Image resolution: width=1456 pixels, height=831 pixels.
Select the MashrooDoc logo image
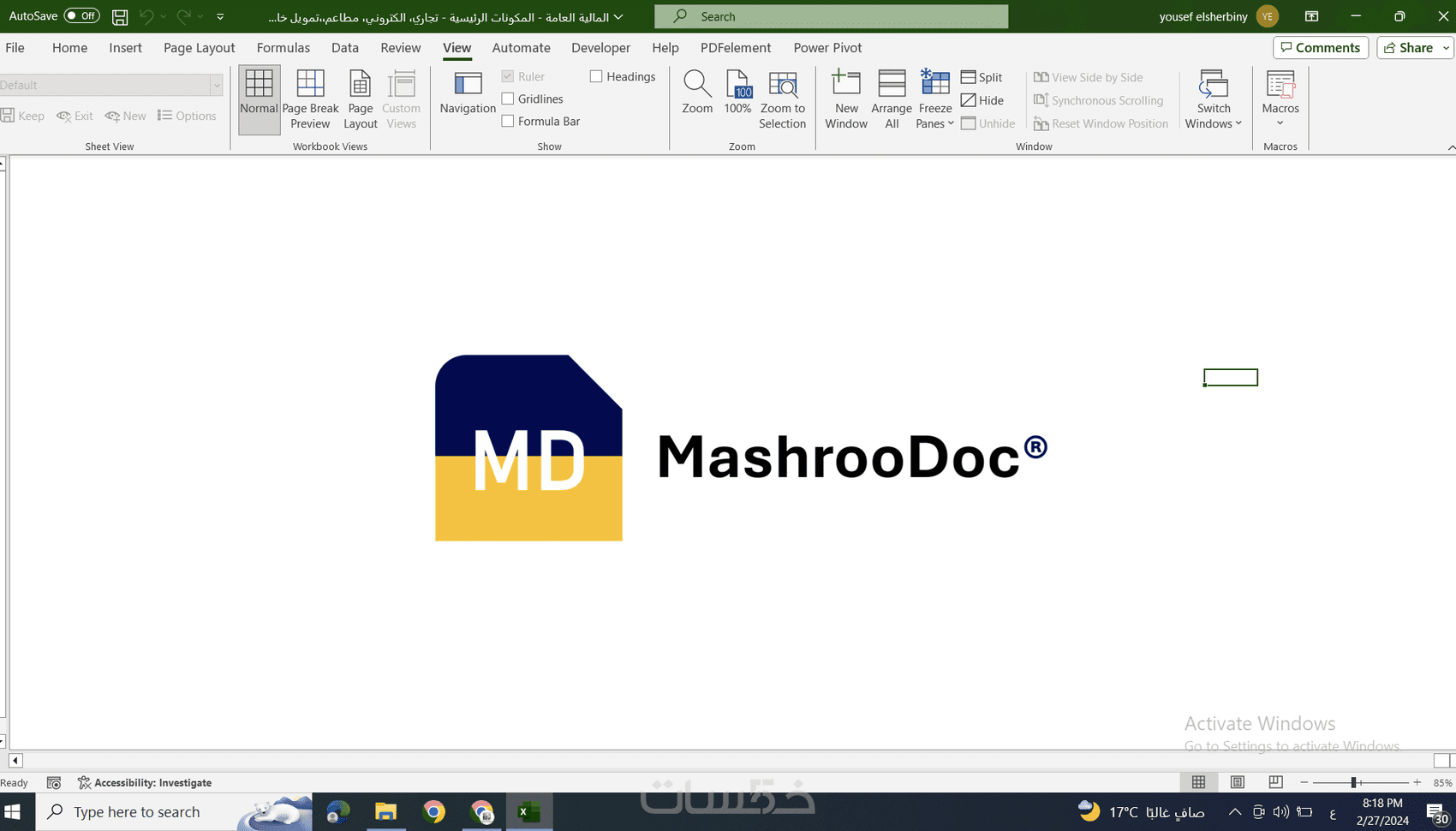click(x=741, y=447)
